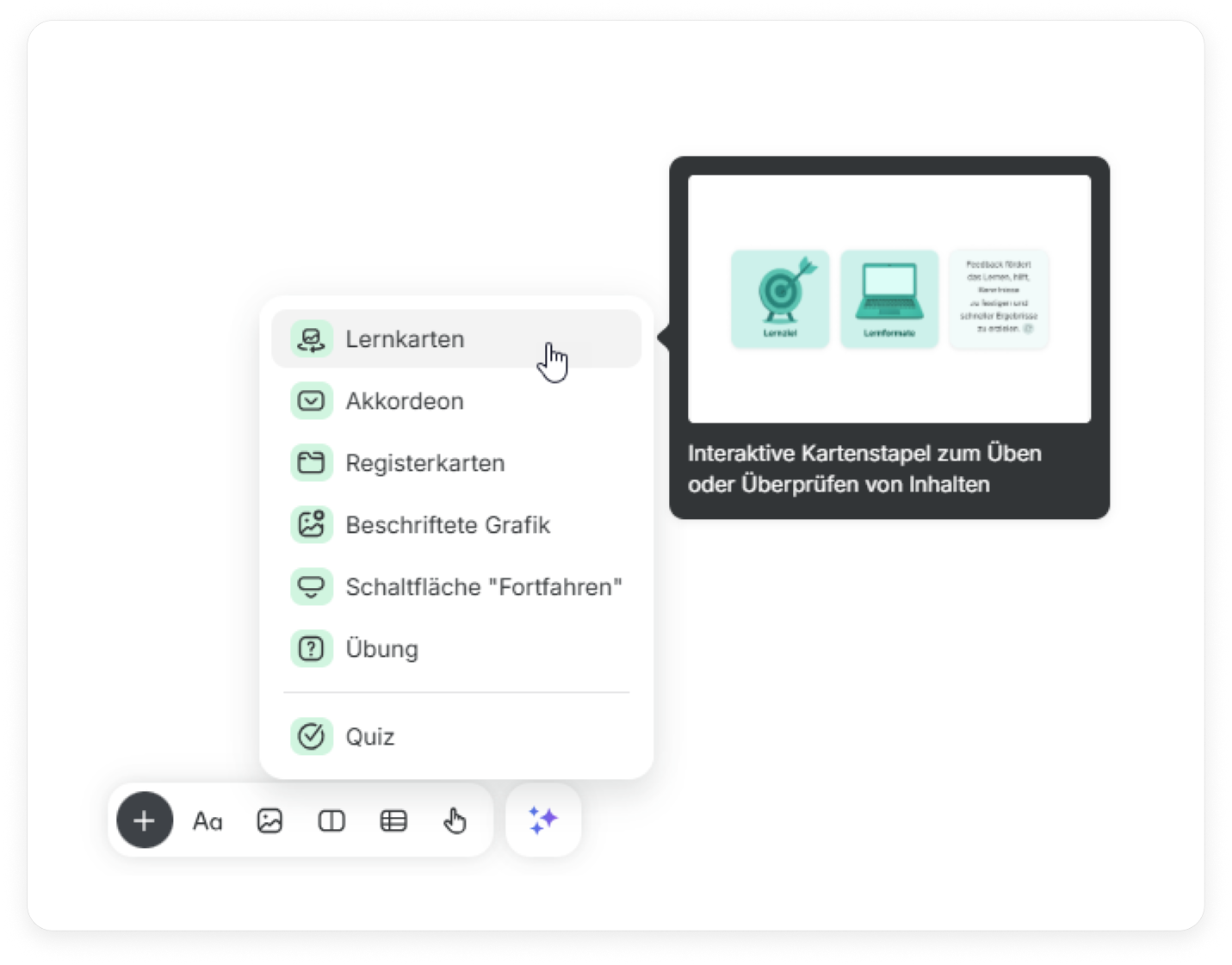The height and width of the screenshot is (965, 1232).
Task: Select the Aa text tool
Action: click(x=207, y=821)
